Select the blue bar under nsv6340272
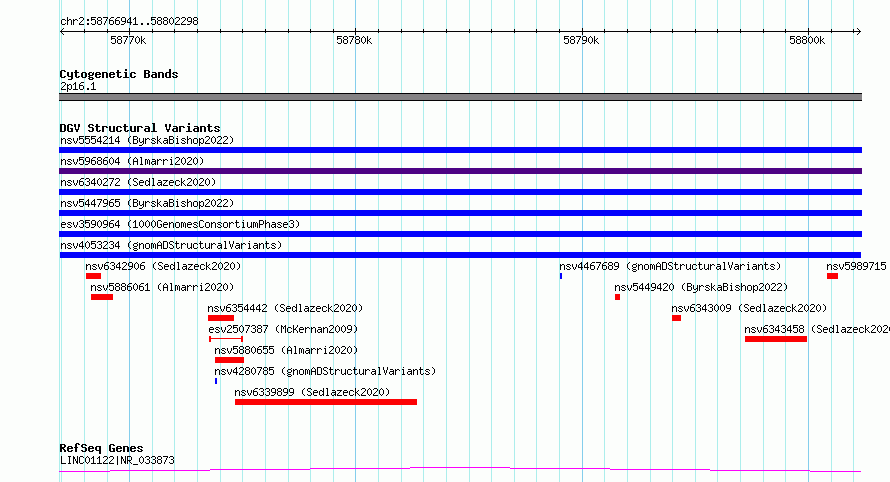This screenshot has height=482, width=890. pyautogui.click(x=460, y=192)
